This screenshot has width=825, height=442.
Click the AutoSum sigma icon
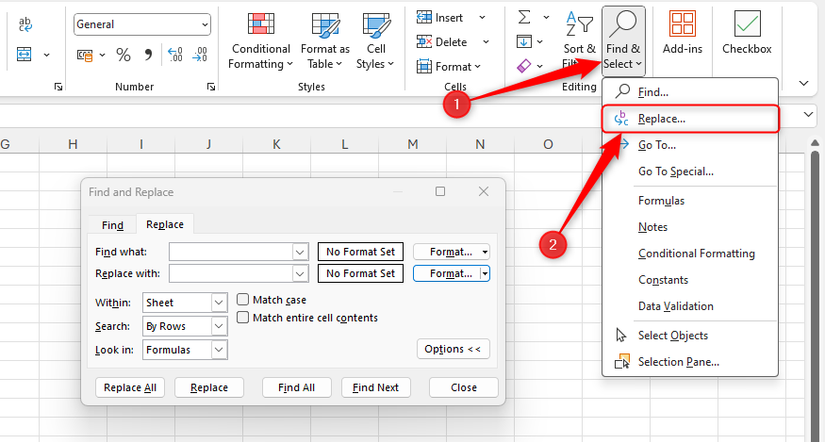click(x=525, y=17)
